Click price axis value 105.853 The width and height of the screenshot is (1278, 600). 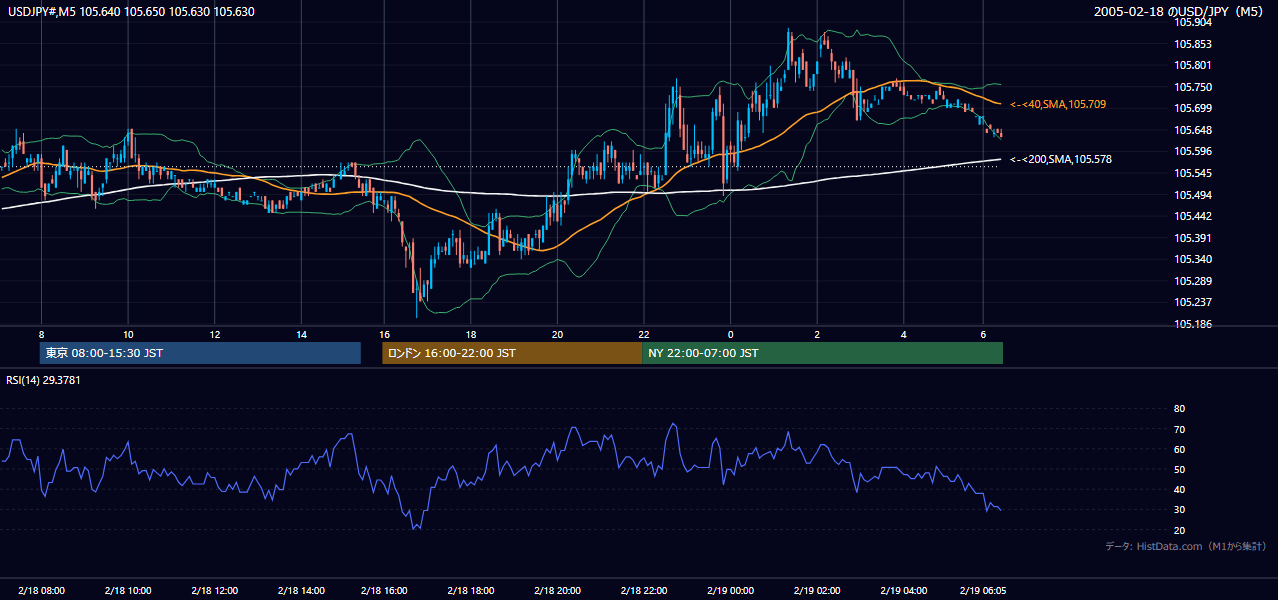click(1192, 44)
